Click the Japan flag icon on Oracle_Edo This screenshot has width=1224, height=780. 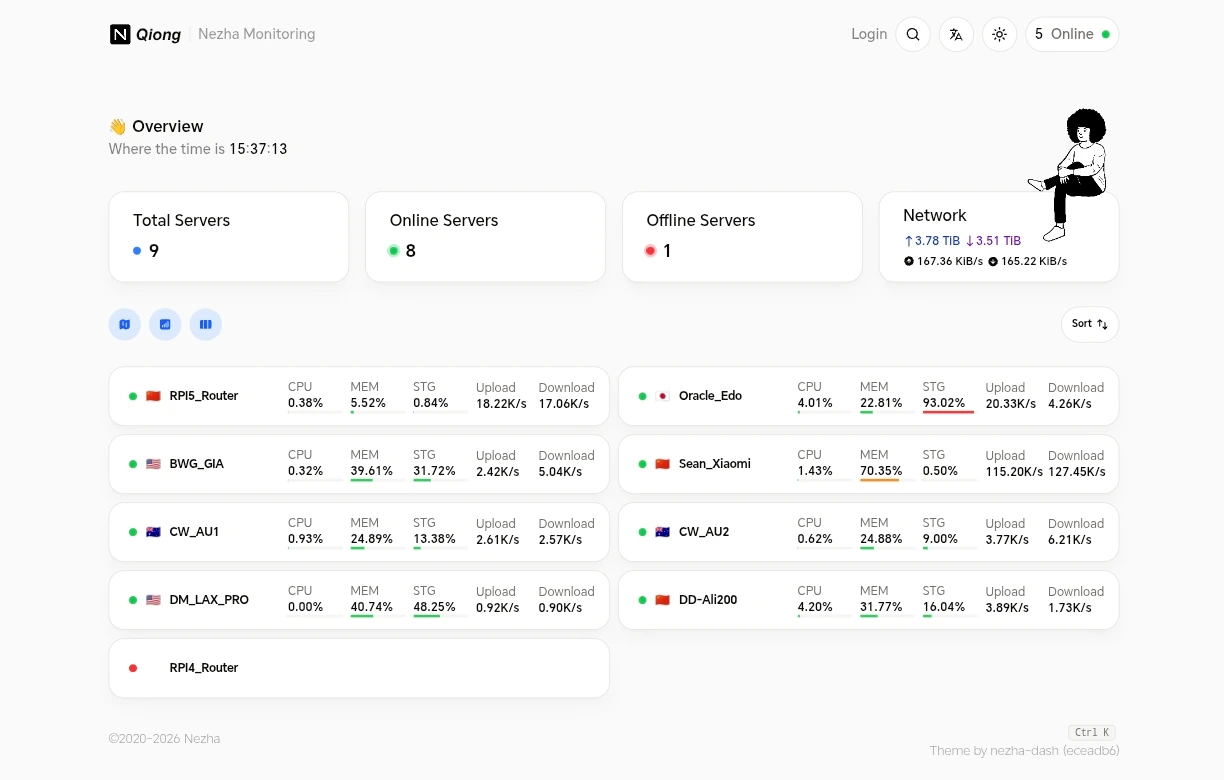[662, 396]
